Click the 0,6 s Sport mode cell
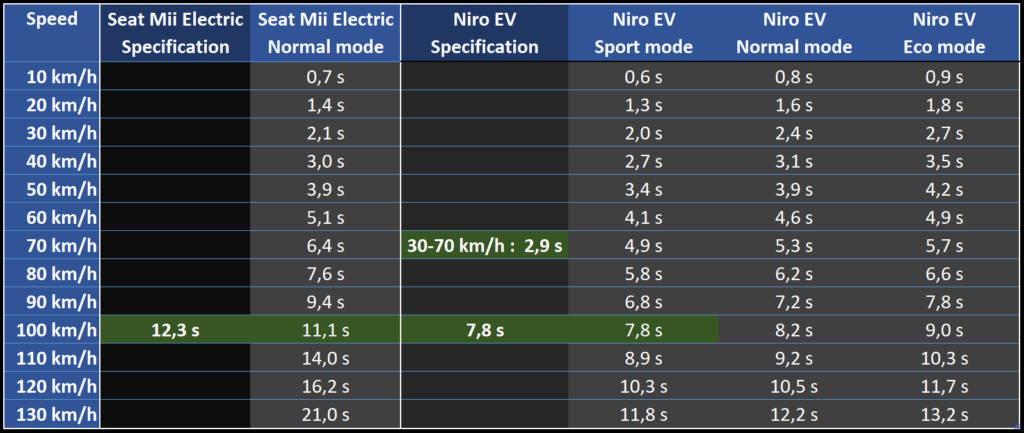This screenshot has height=433, width=1024. point(644,77)
